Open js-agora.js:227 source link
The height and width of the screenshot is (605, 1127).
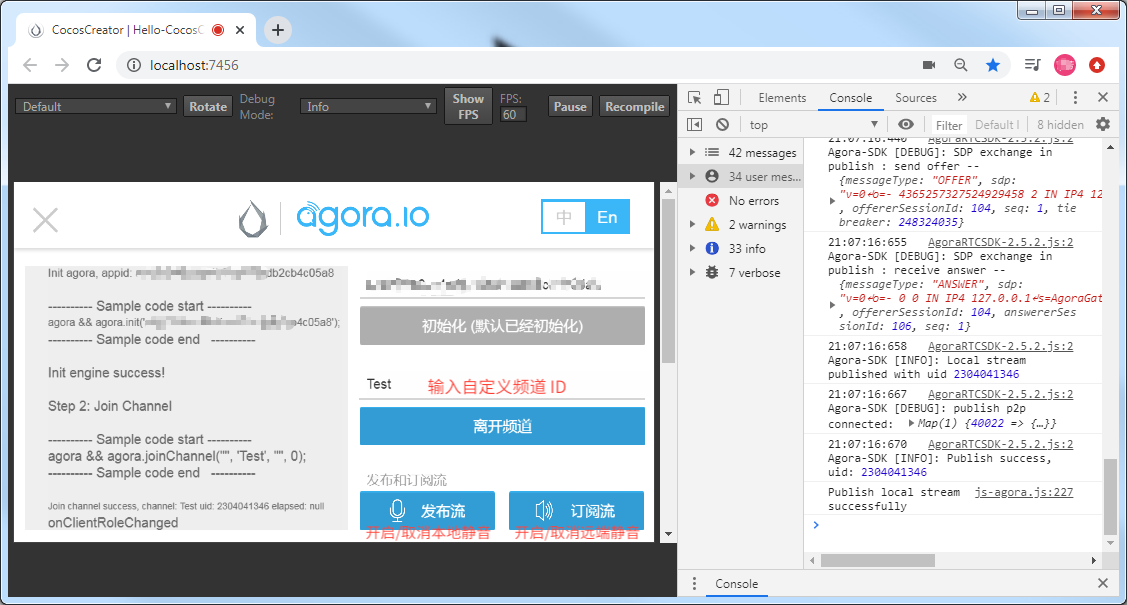(x=1024, y=492)
